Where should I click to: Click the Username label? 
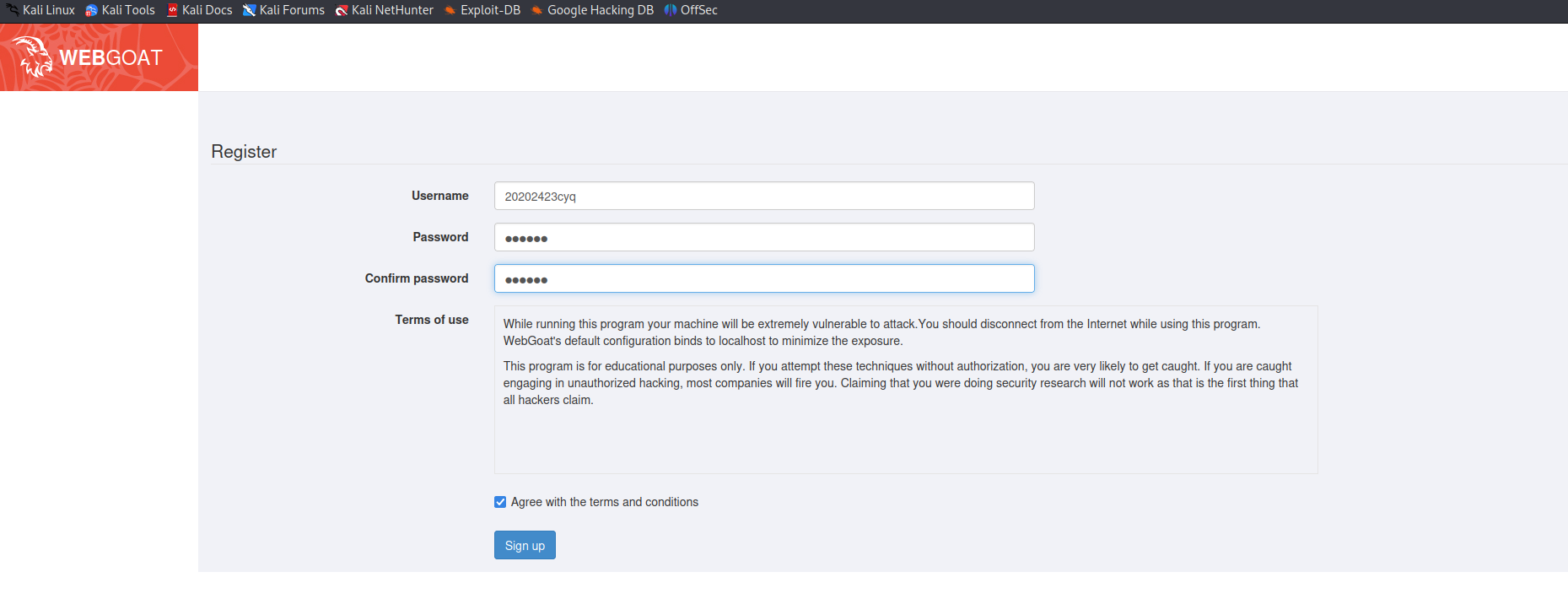pyautogui.click(x=439, y=196)
